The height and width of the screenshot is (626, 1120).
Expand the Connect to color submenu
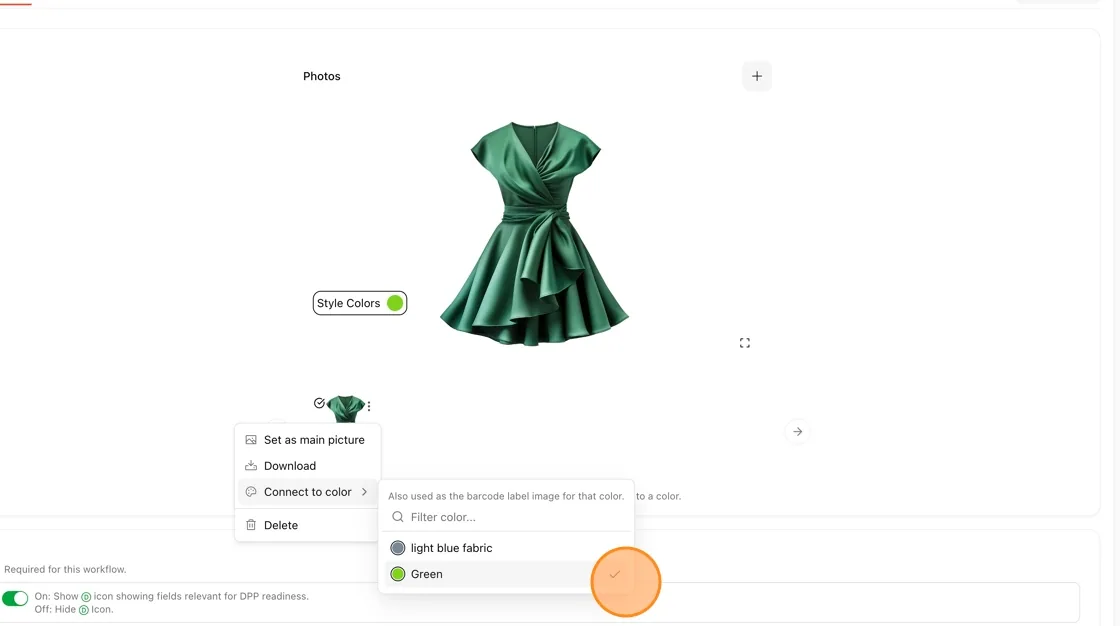pyautogui.click(x=307, y=492)
